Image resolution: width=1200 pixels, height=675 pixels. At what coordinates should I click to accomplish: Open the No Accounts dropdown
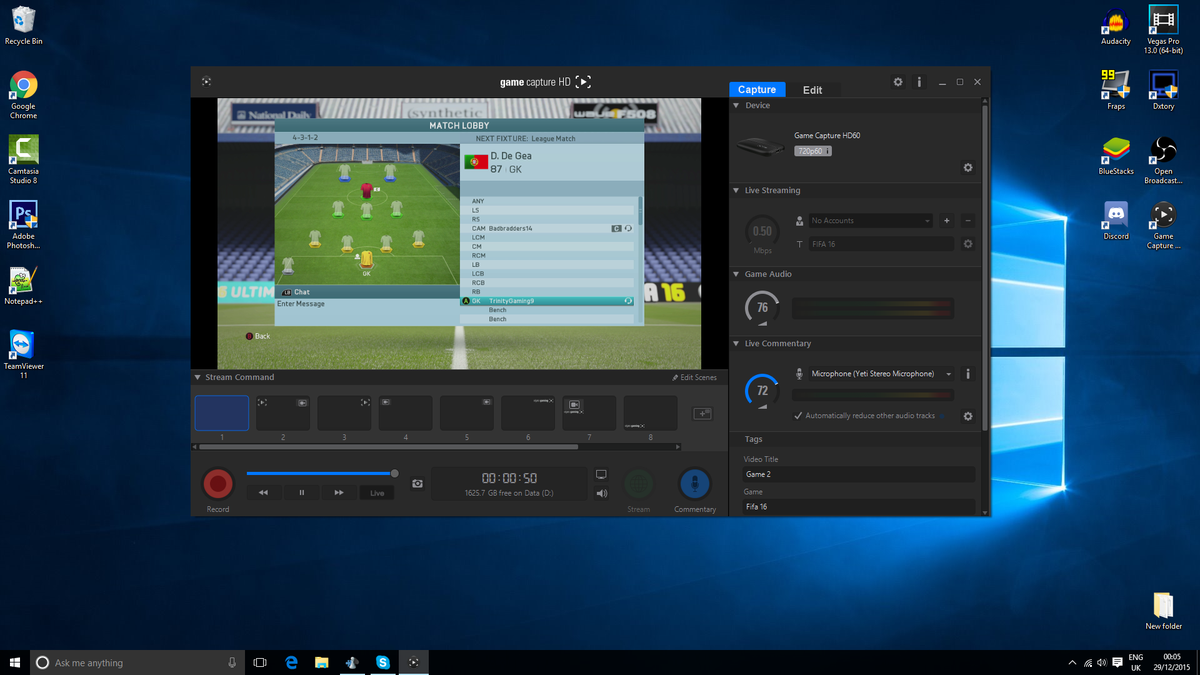pyautogui.click(x=869, y=220)
